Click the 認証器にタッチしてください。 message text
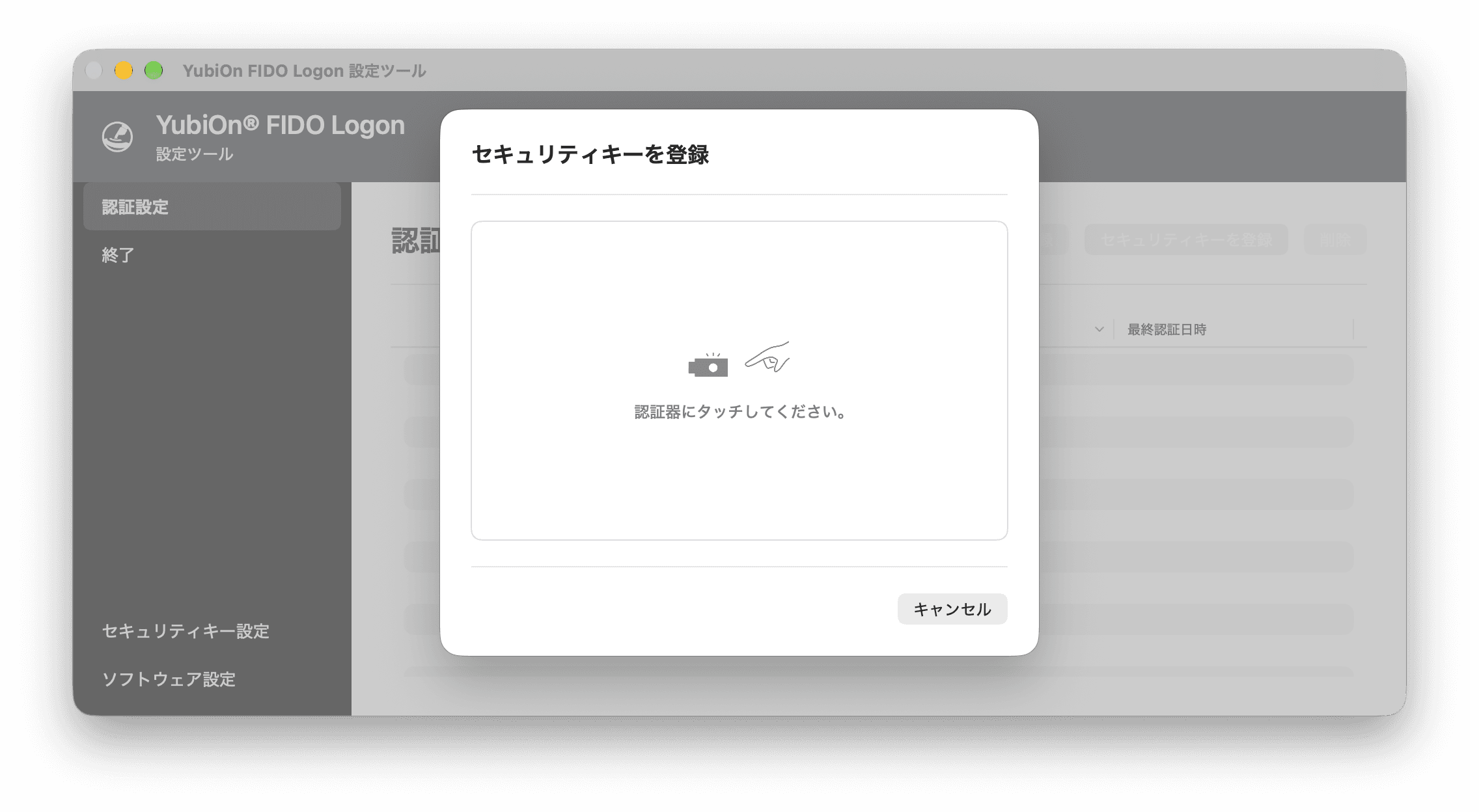The width and height of the screenshot is (1479, 812). [x=739, y=412]
